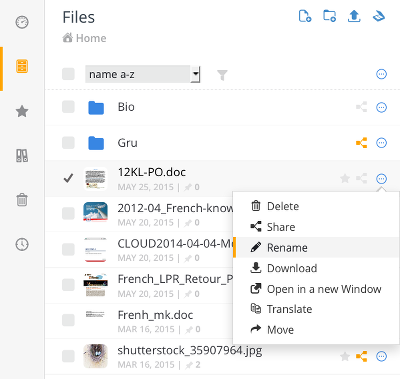The width and height of the screenshot is (400, 379).
Task: Click the upload file icon
Action: [x=354, y=16]
